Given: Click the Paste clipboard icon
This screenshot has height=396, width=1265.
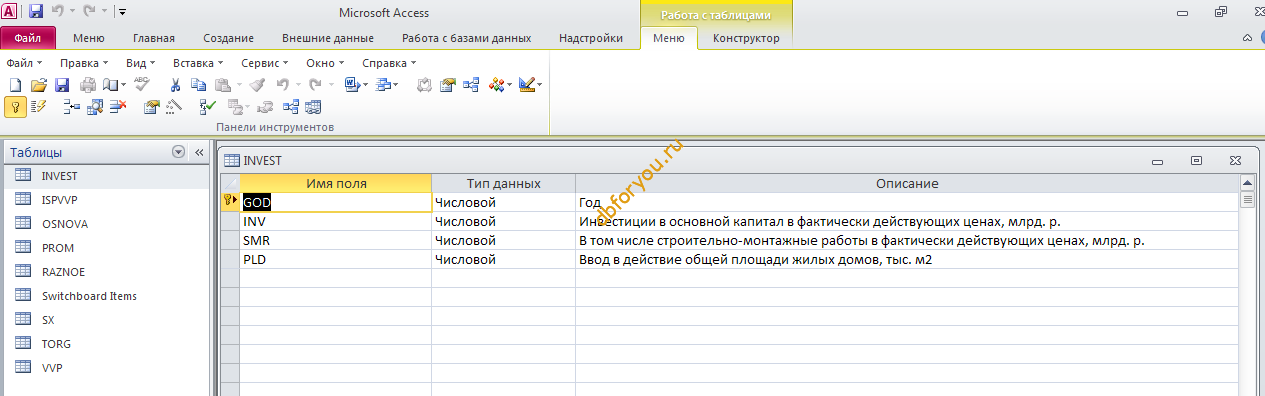Looking at the screenshot, I should tap(223, 85).
